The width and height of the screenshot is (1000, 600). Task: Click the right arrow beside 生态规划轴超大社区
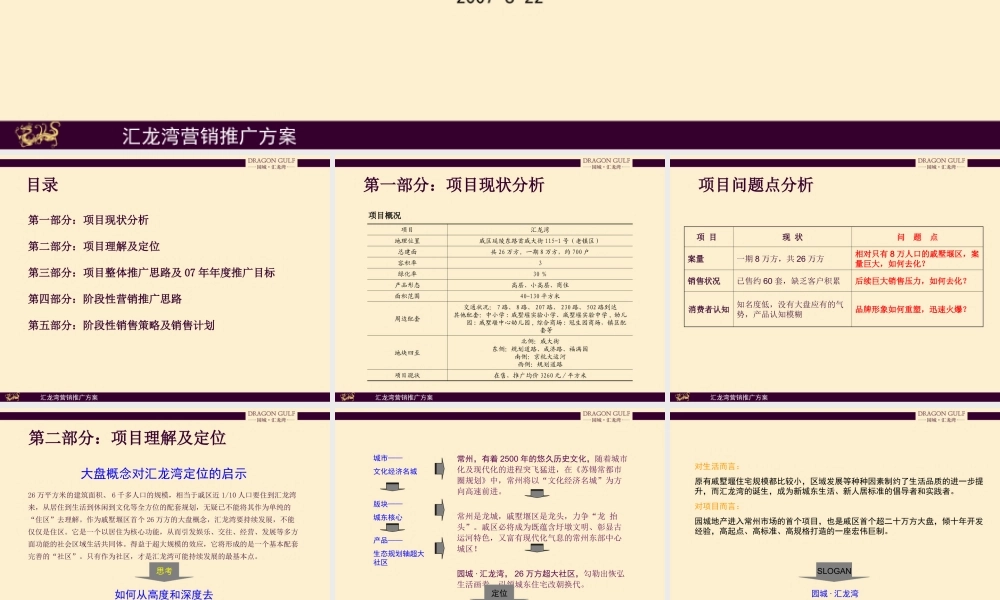click(x=439, y=547)
